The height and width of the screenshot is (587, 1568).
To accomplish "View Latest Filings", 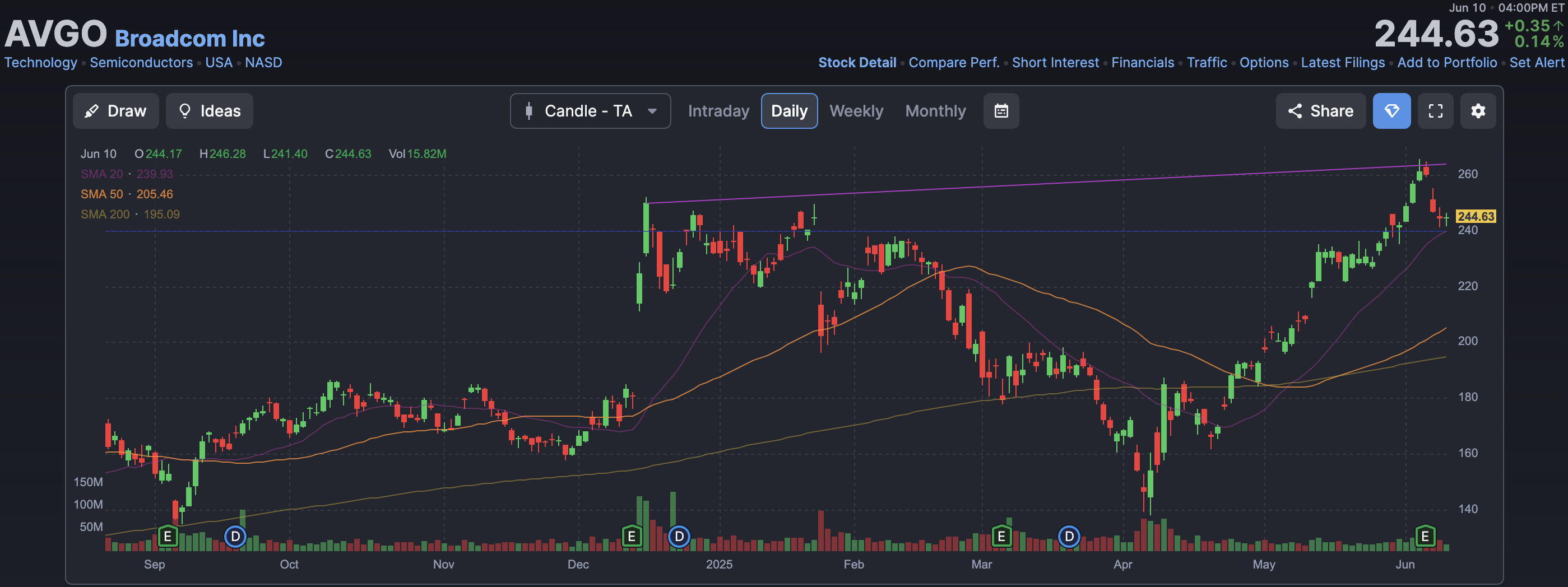I will [x=1343, y=63].
